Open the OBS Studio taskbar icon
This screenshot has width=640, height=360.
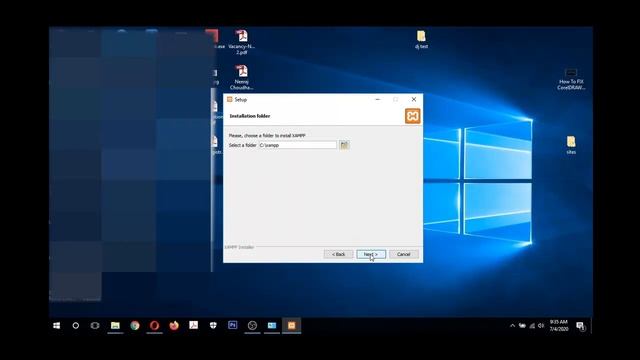(252, 325)
